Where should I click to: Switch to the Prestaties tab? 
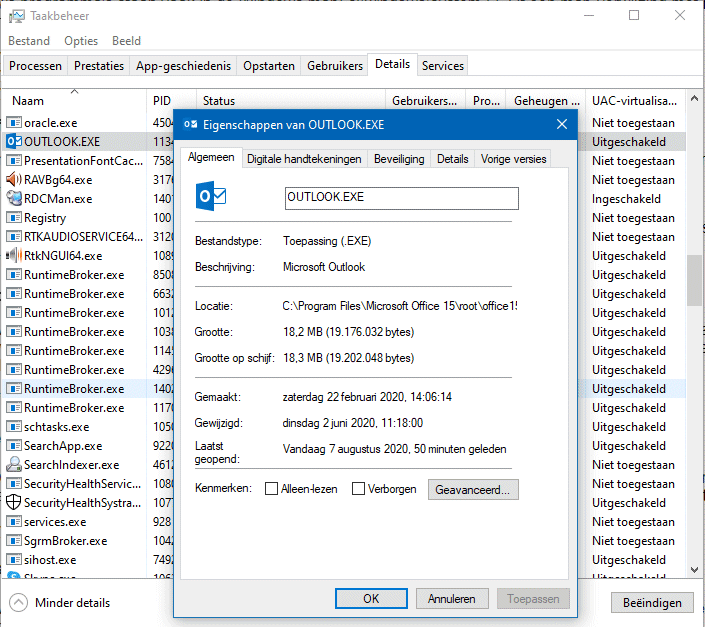[x=99, y=66]
